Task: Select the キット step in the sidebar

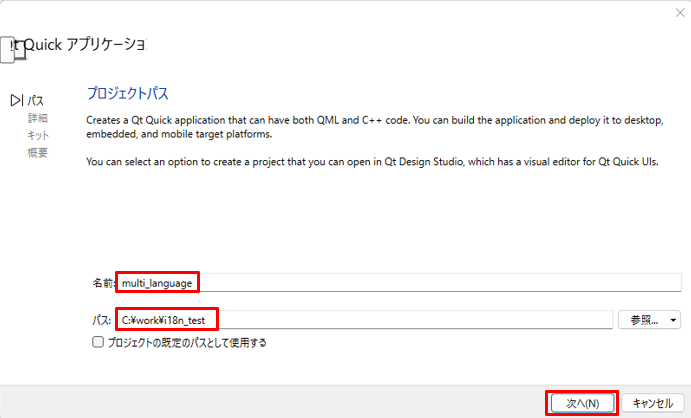Action: tap(37, 135)
